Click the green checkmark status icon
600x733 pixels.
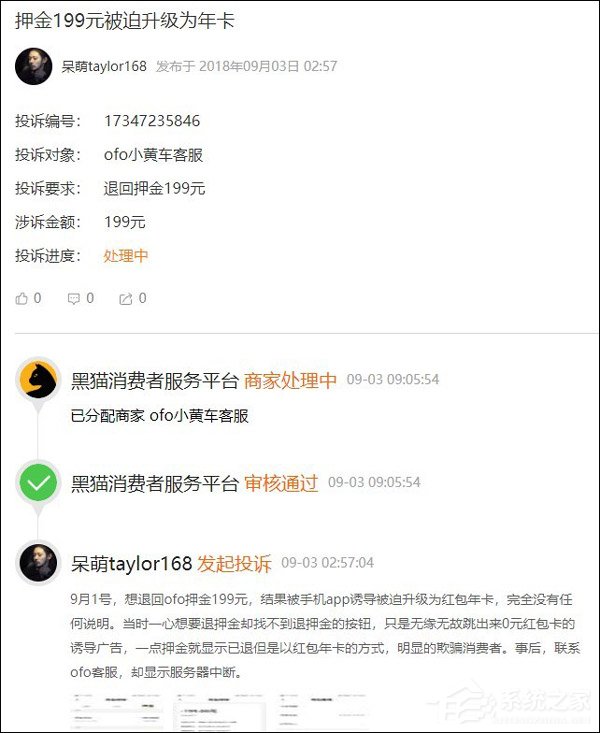click(38, 482)
